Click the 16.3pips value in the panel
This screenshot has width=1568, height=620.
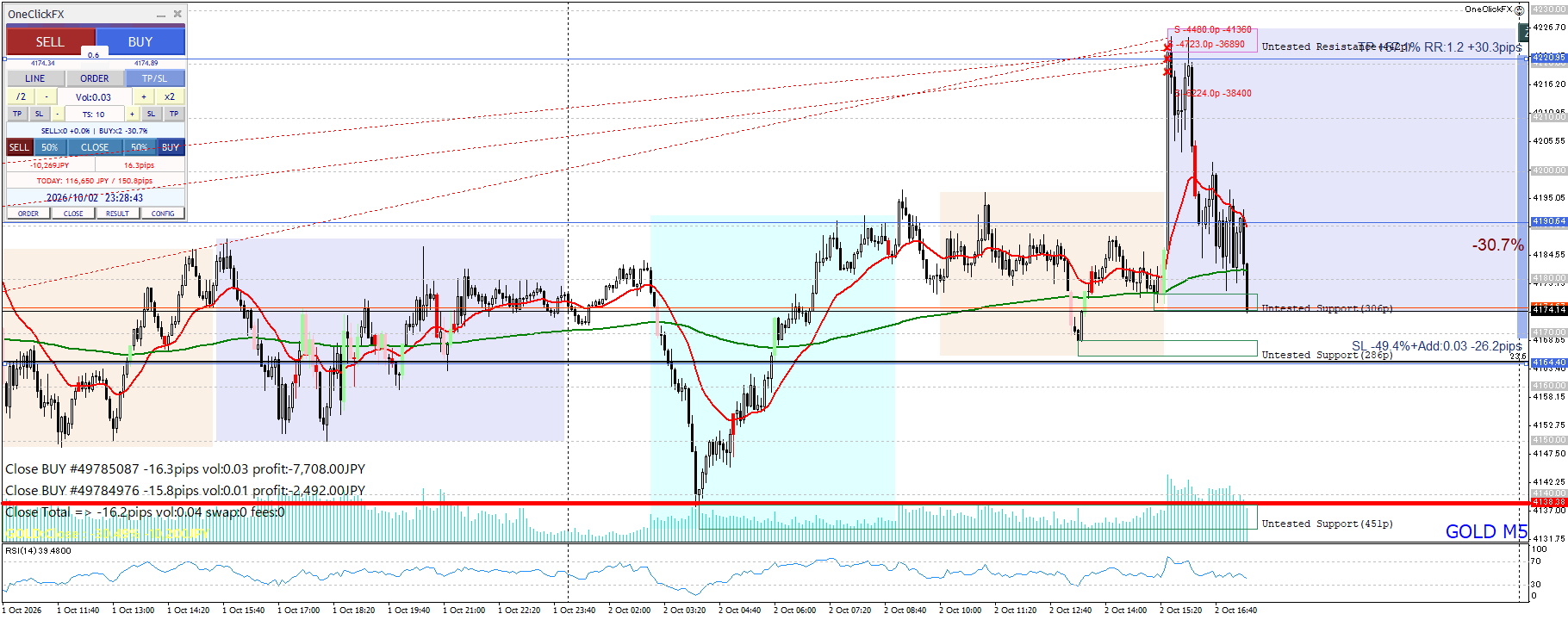tap(140, 165)
